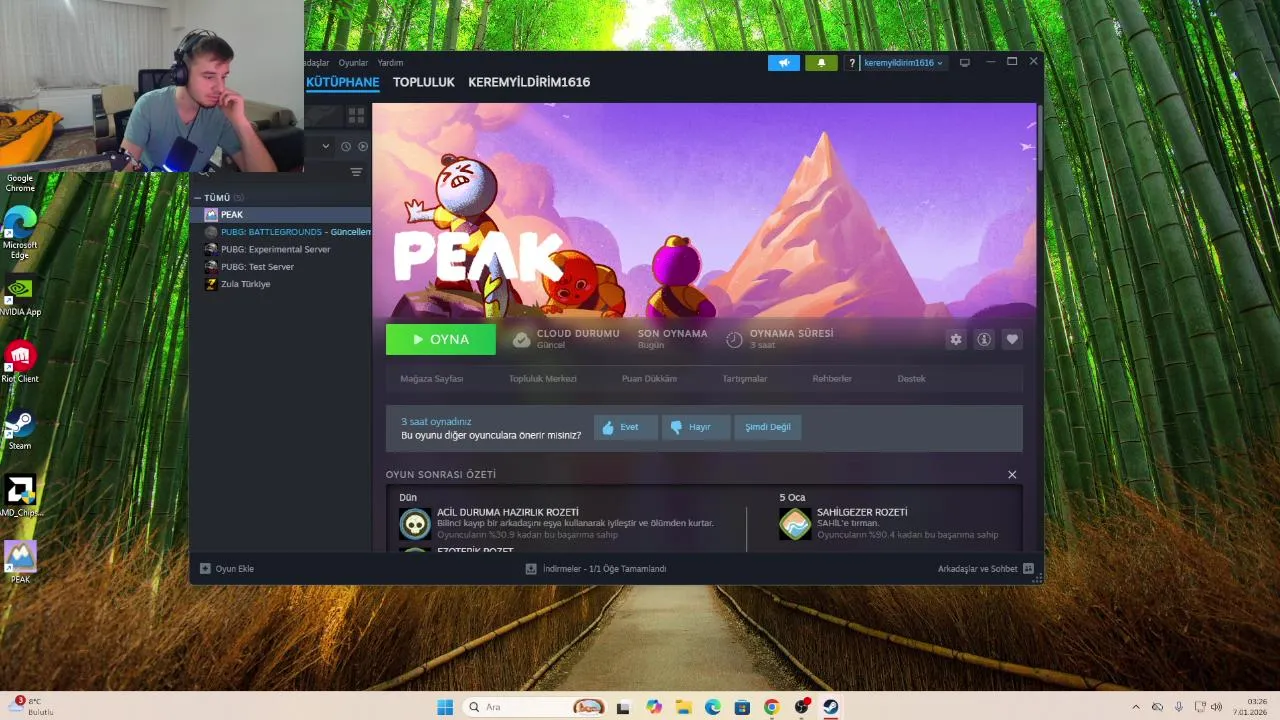Image resolution: width=1280 pixels, height=720 pixels.
Task: Open the KEREMYİLDİRİM1616 profile tab
Action: click(x=529, y=82)
